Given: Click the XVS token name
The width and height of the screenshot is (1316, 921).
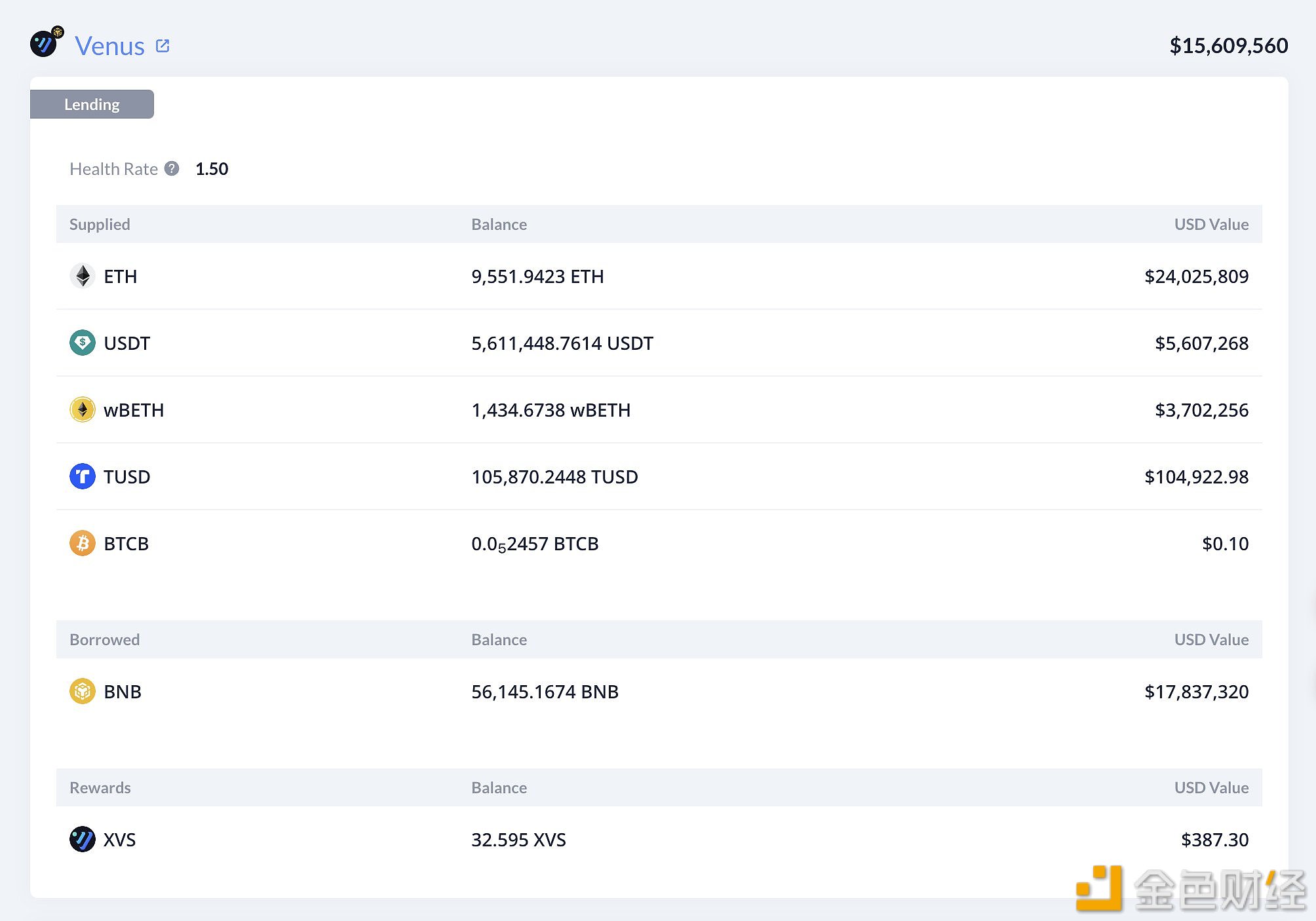Looking at the screenshot, I should [119, 840].
